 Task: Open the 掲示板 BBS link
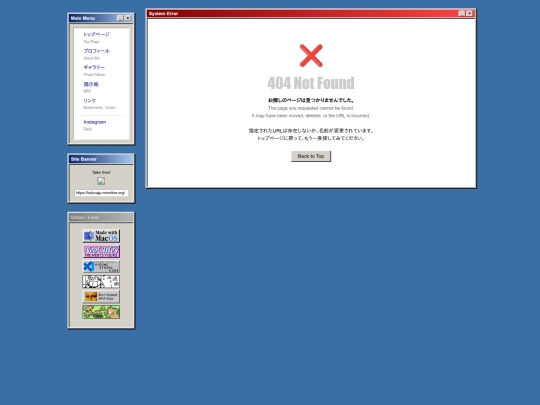click(x=91, y=84)
